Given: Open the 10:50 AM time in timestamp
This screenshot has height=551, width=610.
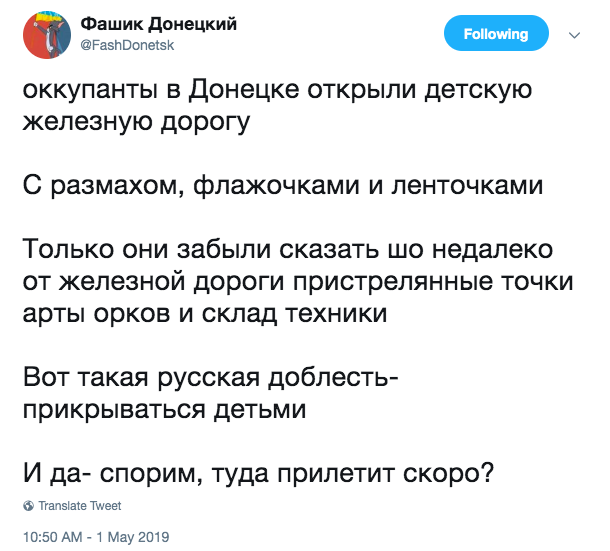Looking at the screenshot, I should [x=53, y=537].
